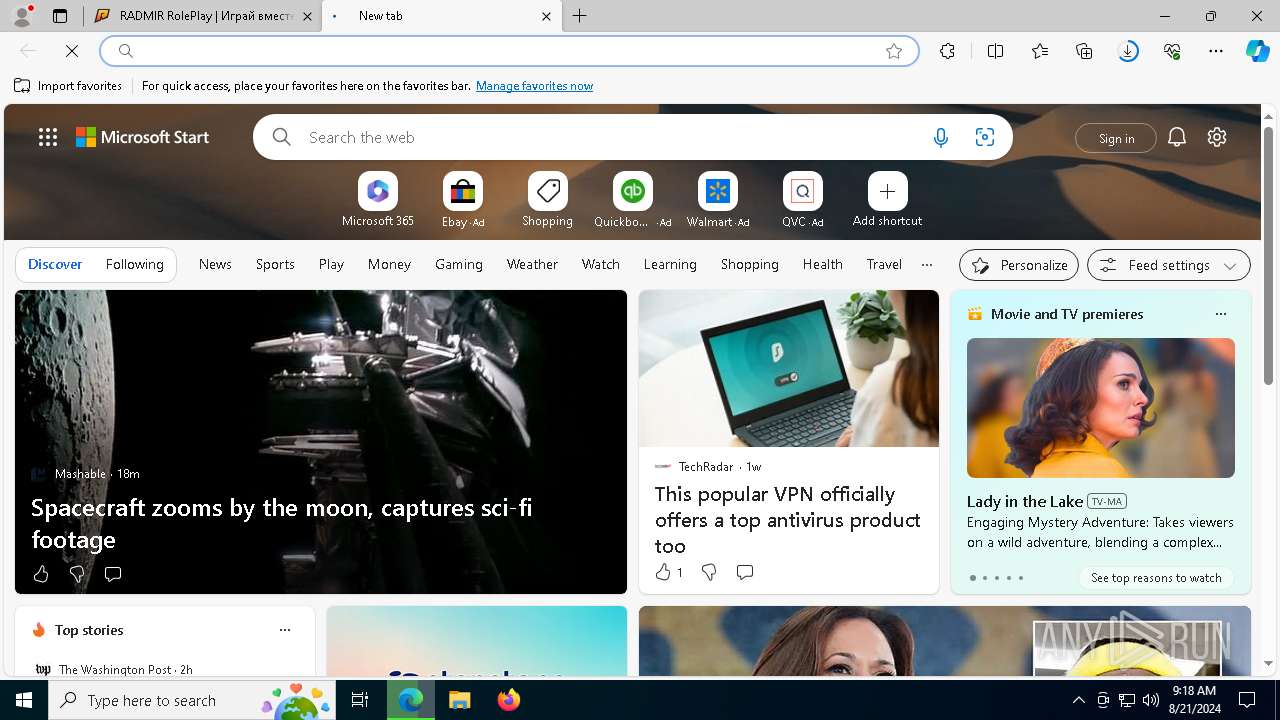Open the tab actions menu icon
The image size is (1280, 720).
(x=60, y=16)
